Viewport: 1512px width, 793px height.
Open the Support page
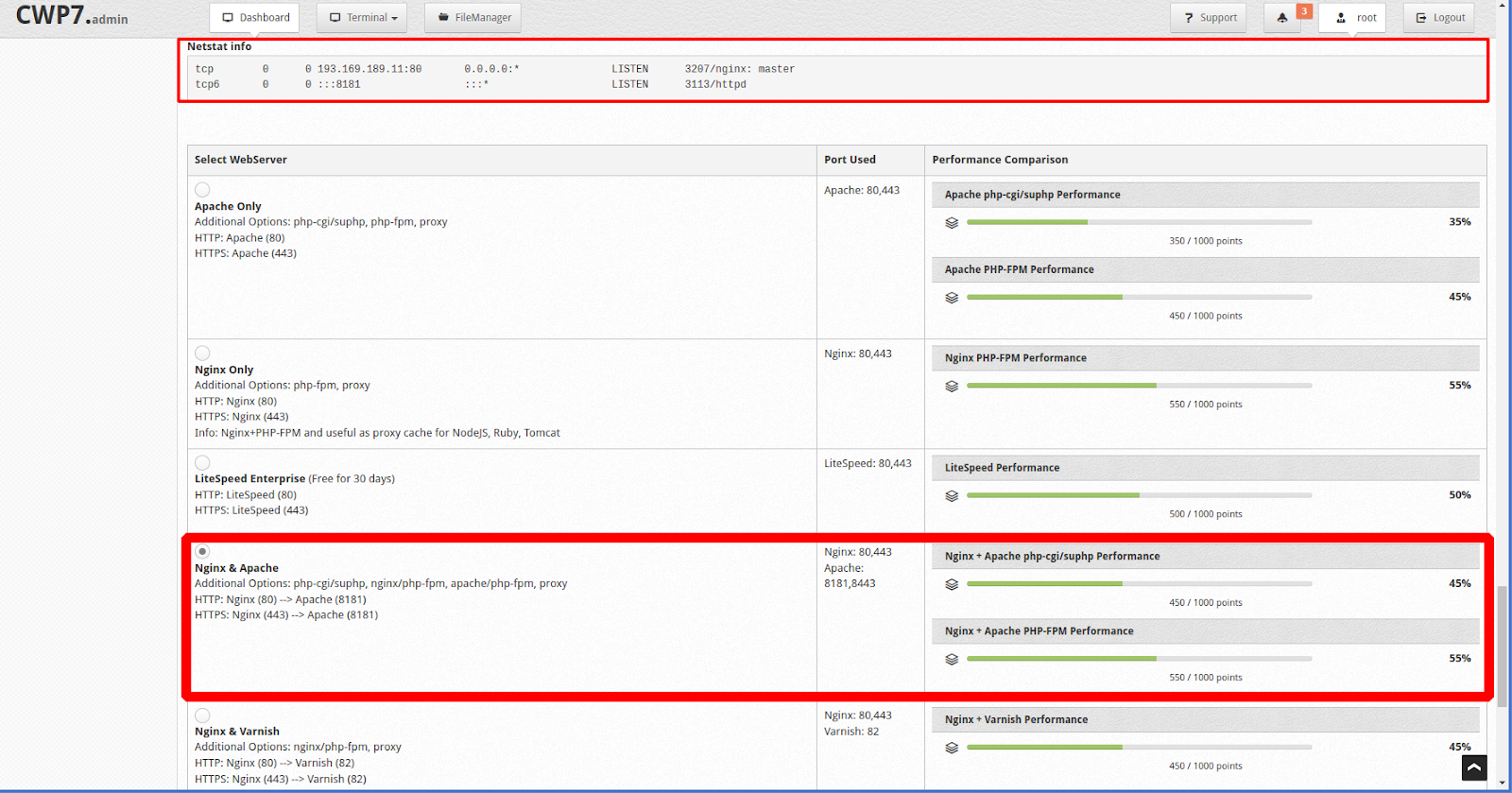pyautogui.click(x=1209, y=18)
